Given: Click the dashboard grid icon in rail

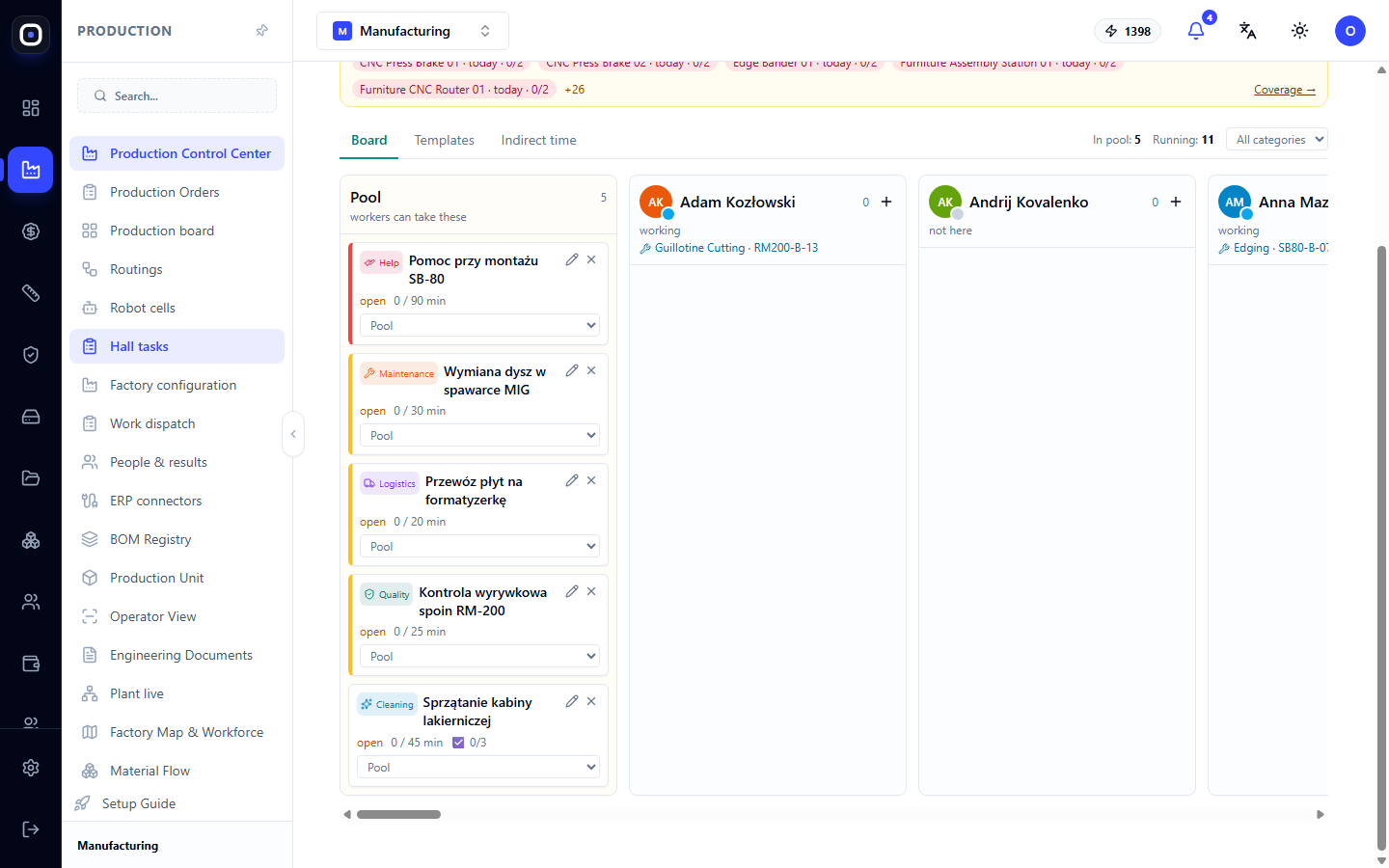Looking at the screenshot, I should 31,108.
